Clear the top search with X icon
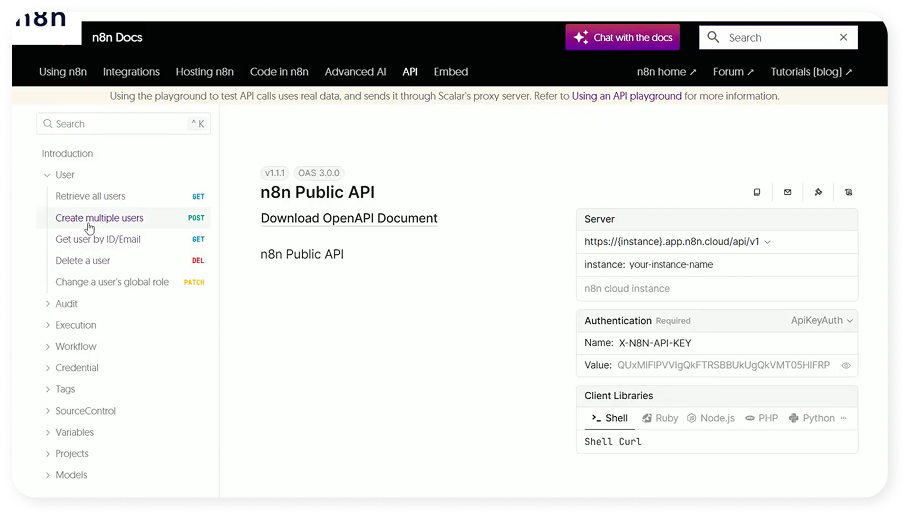Viewport: 908px width, 518px height. pos(843,38)
